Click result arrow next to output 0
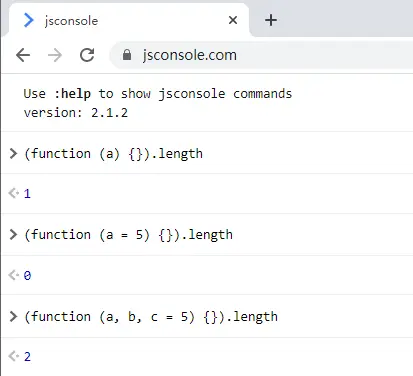413x376 pixels. (x=14, y=275)
